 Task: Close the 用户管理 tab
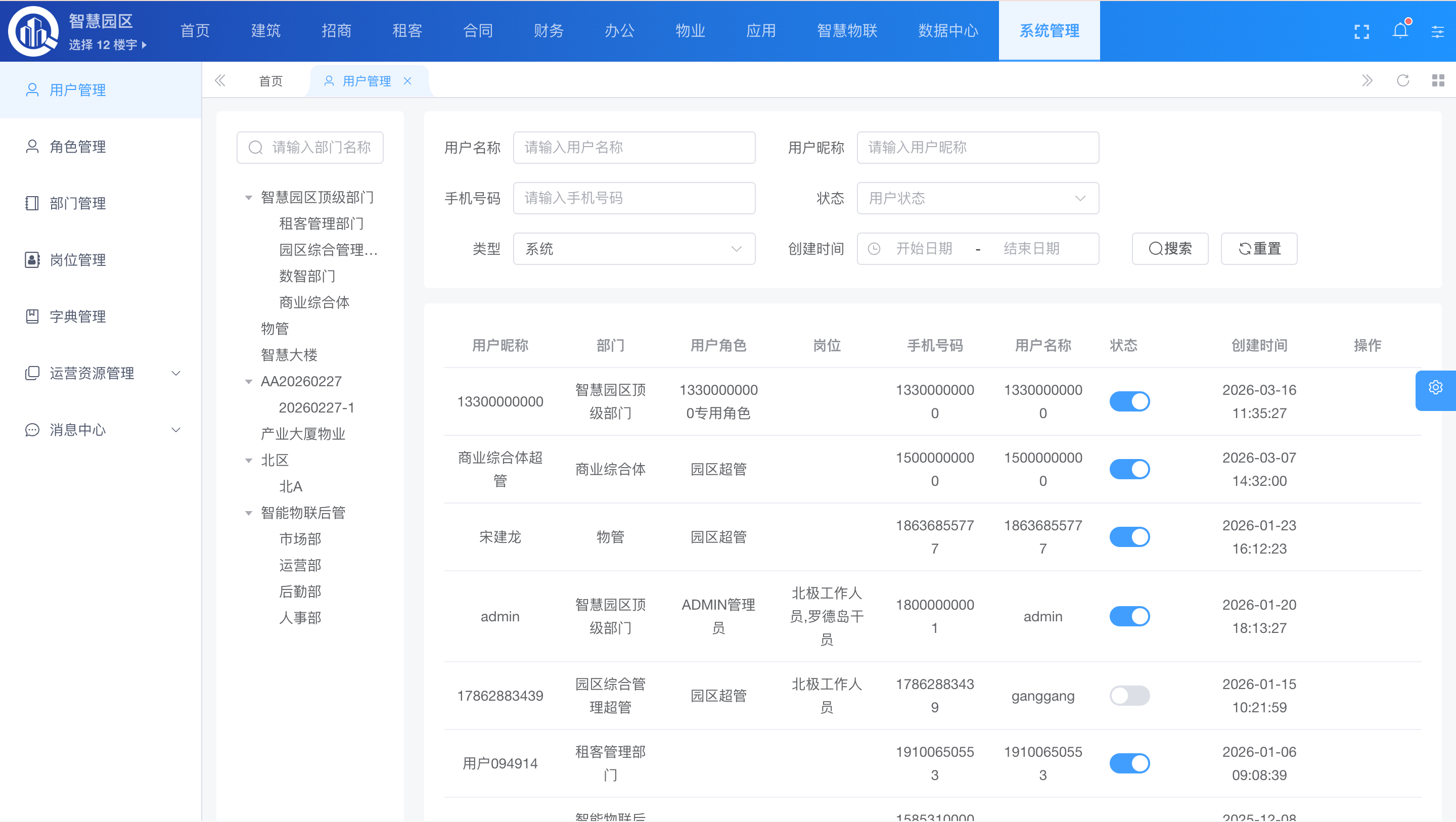[x=407, y=81]
